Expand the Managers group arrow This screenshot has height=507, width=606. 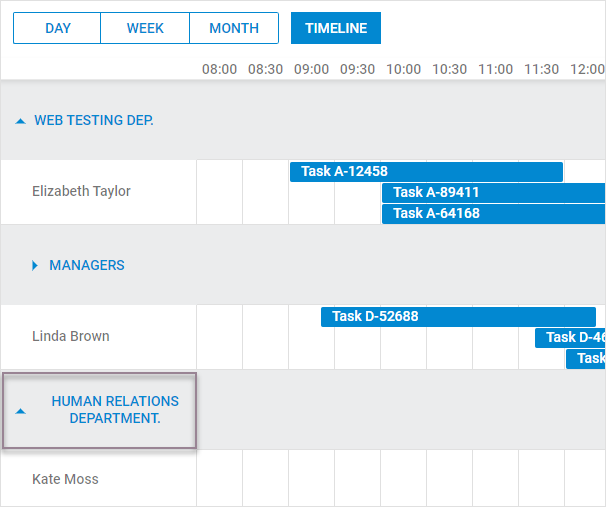pos(35,266)
